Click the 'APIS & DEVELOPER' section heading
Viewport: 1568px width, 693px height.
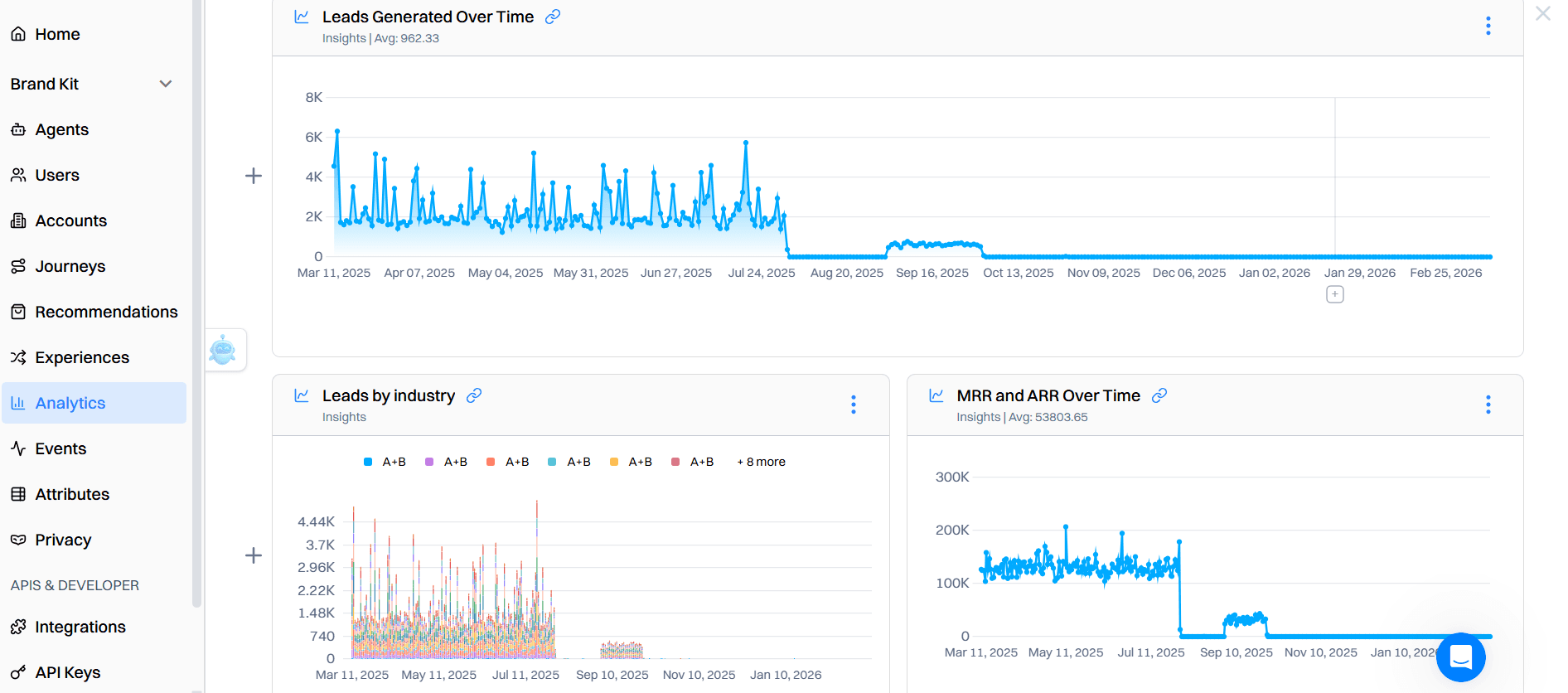pyautogui.click(x=75, y=585)
